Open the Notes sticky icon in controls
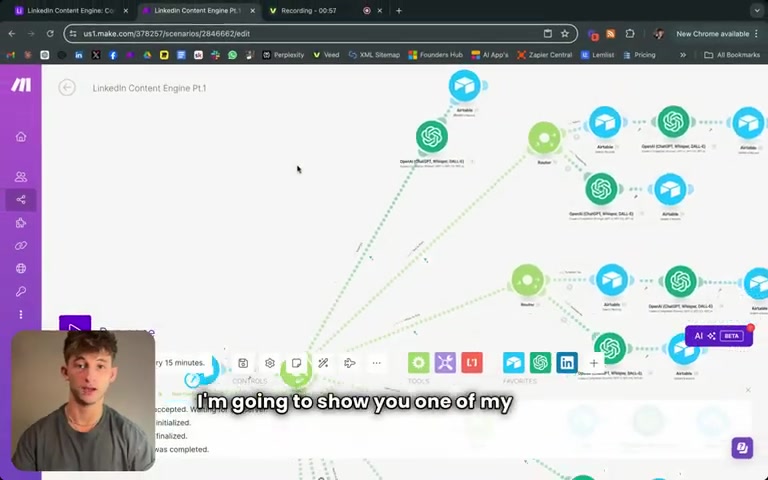Image resolution: width=768 pixels, height=480 pixels. pos(296,363)
